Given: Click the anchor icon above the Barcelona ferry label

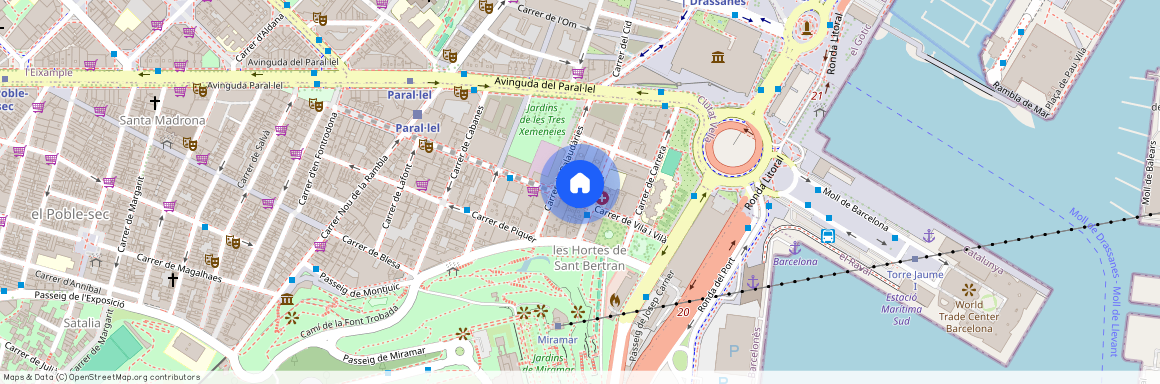Looking at the screenshot, I should (x=795, y=247).
